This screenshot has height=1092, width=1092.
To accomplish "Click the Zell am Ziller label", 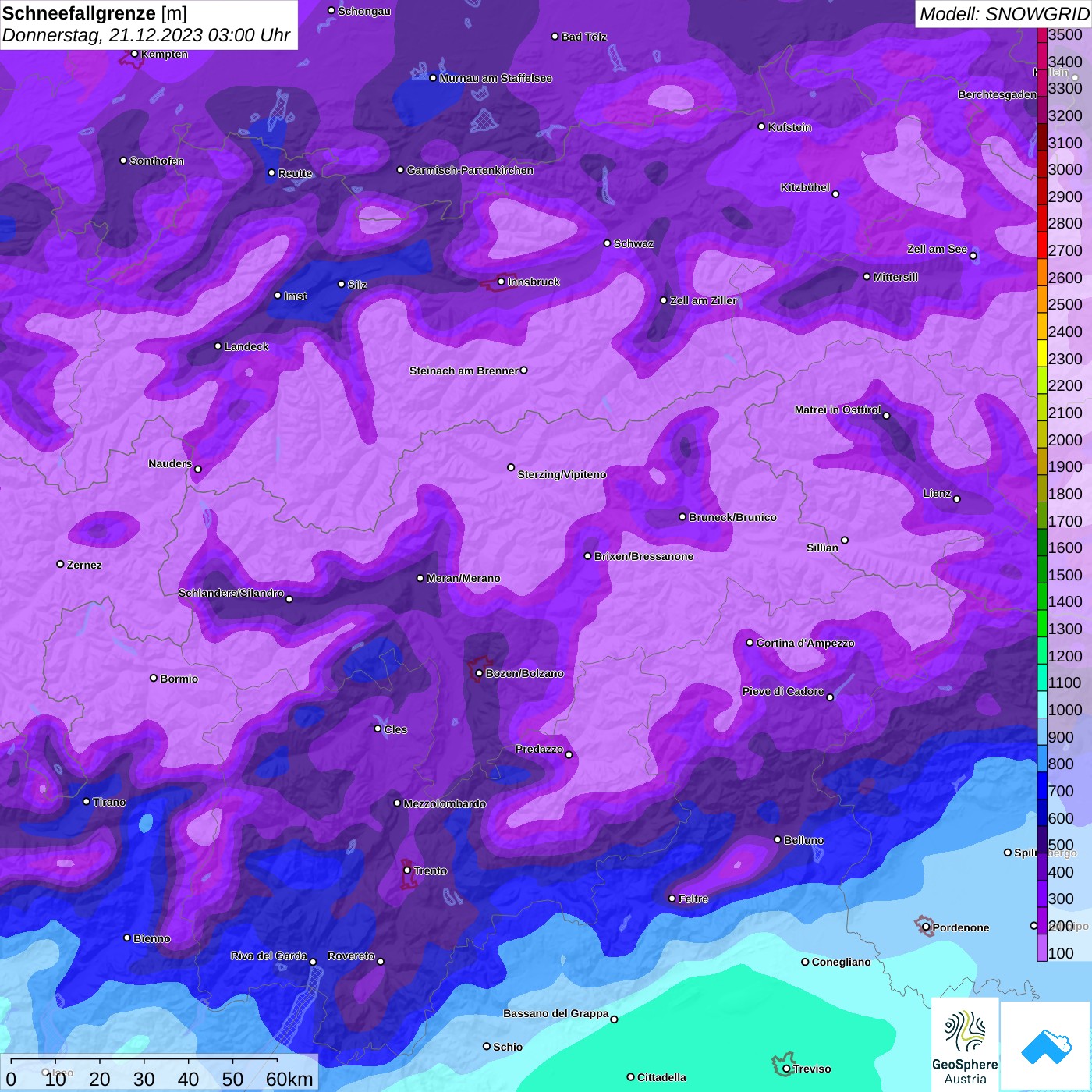I will (704, 300).
